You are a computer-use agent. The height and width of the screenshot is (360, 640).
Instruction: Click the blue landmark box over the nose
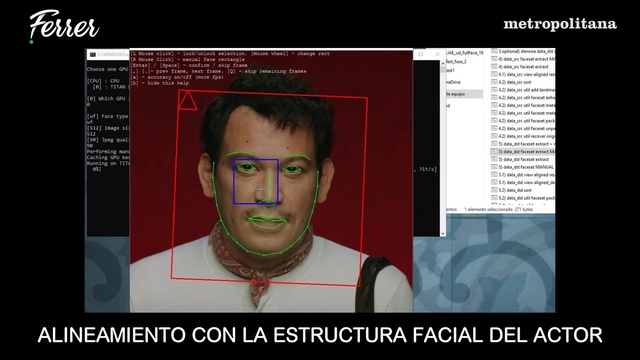(256, 181)
